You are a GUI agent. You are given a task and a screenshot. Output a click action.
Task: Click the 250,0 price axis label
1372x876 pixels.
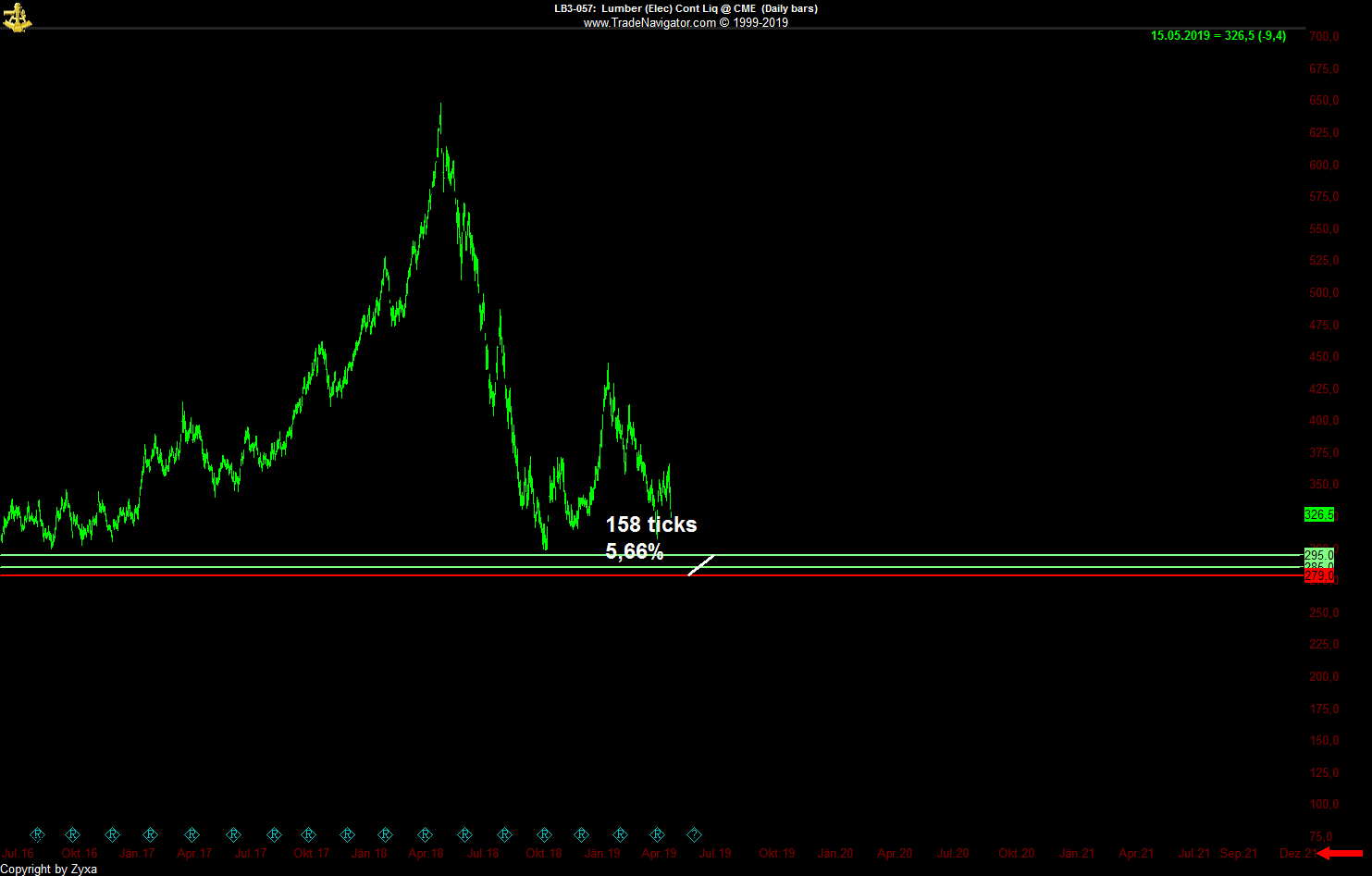[1324, 612]
